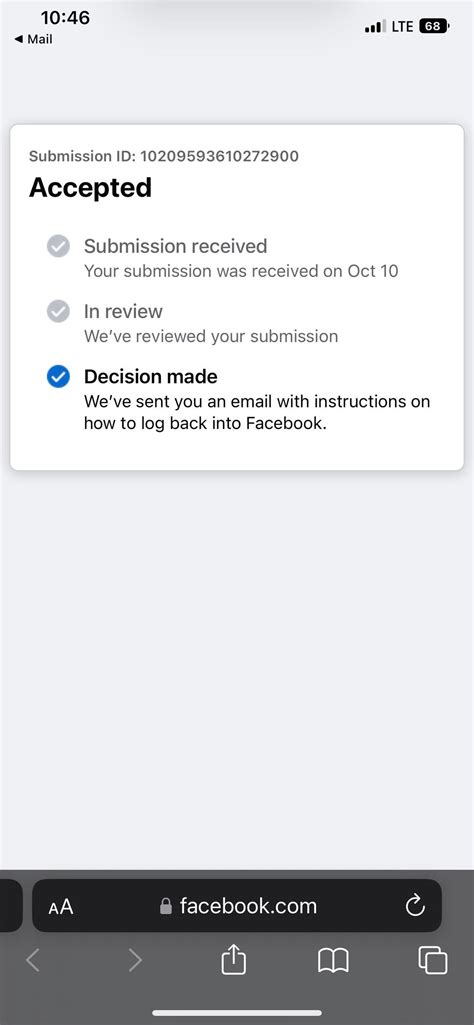Screen dimensions: 474x1025
Task: Tap the Accepted heading
Action: coord(90,188)
